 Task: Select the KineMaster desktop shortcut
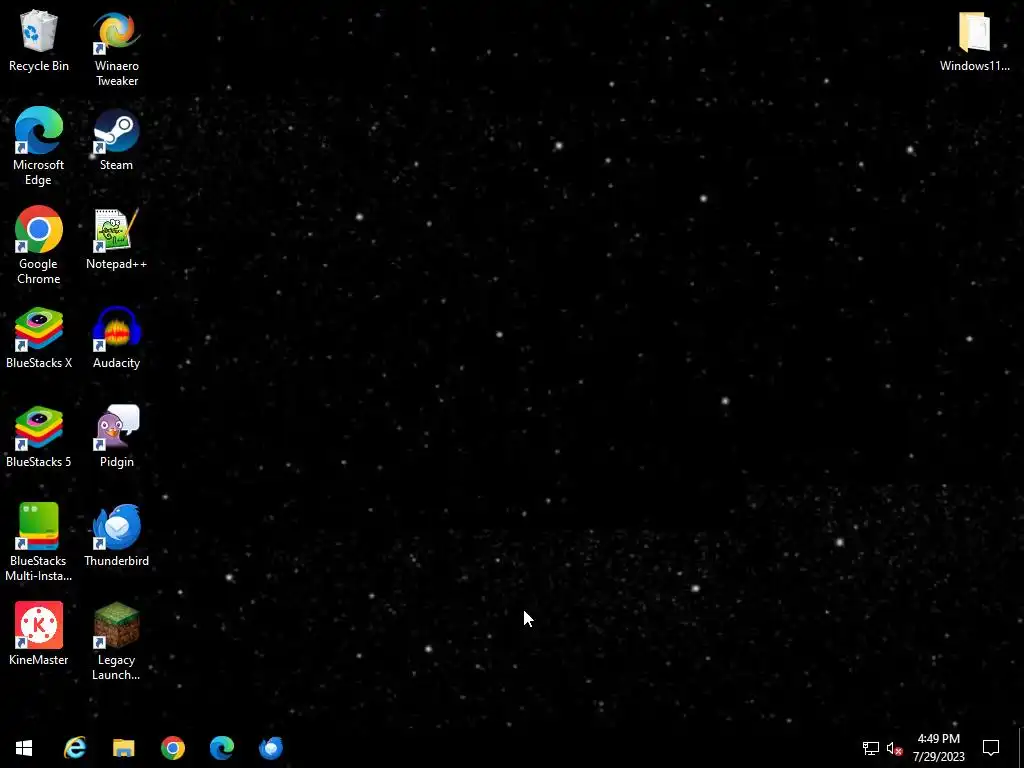(x=39, y=633)
